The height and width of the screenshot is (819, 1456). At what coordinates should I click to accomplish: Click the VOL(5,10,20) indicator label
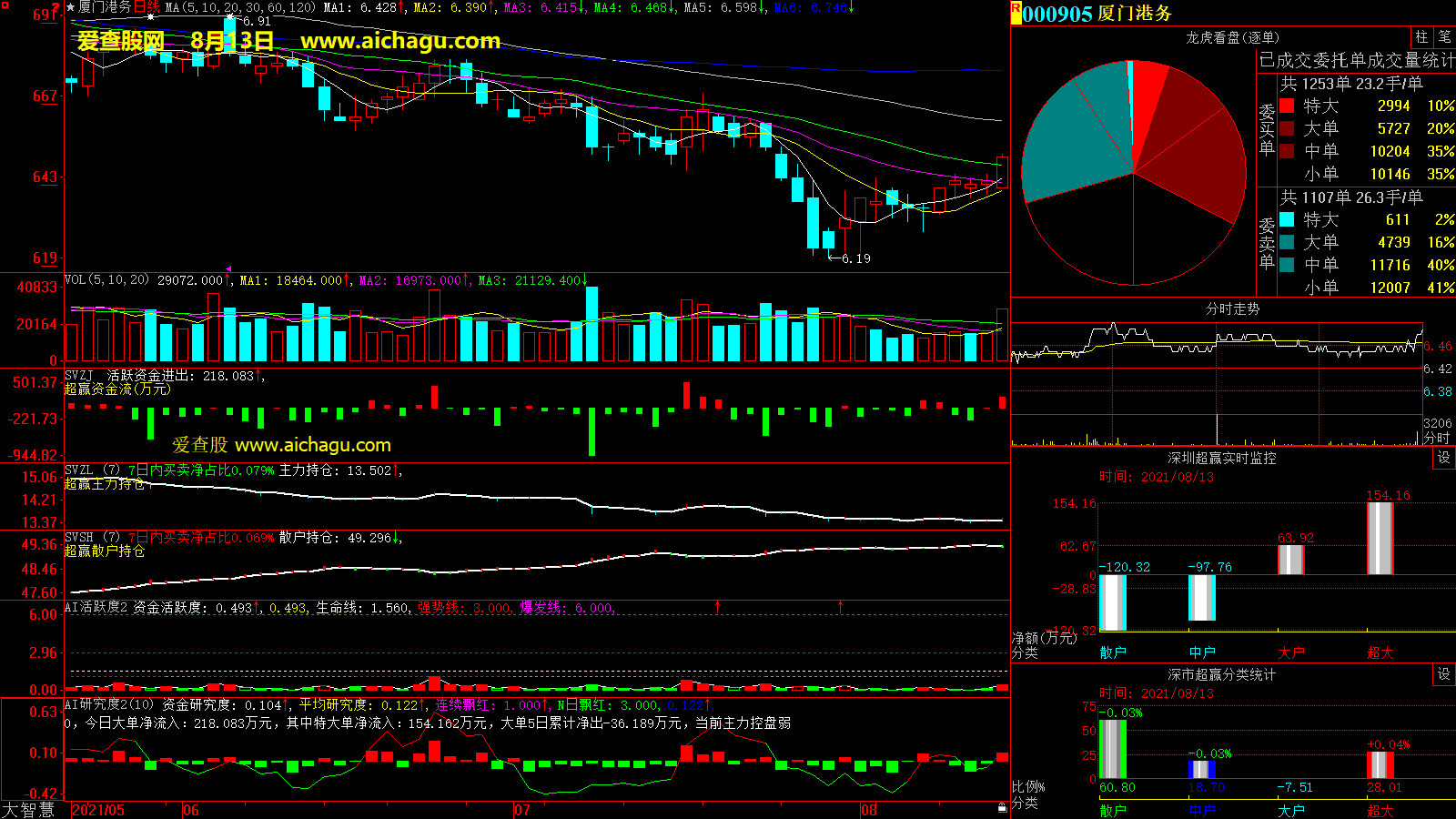pyautogui.click(x=106, y=280)
